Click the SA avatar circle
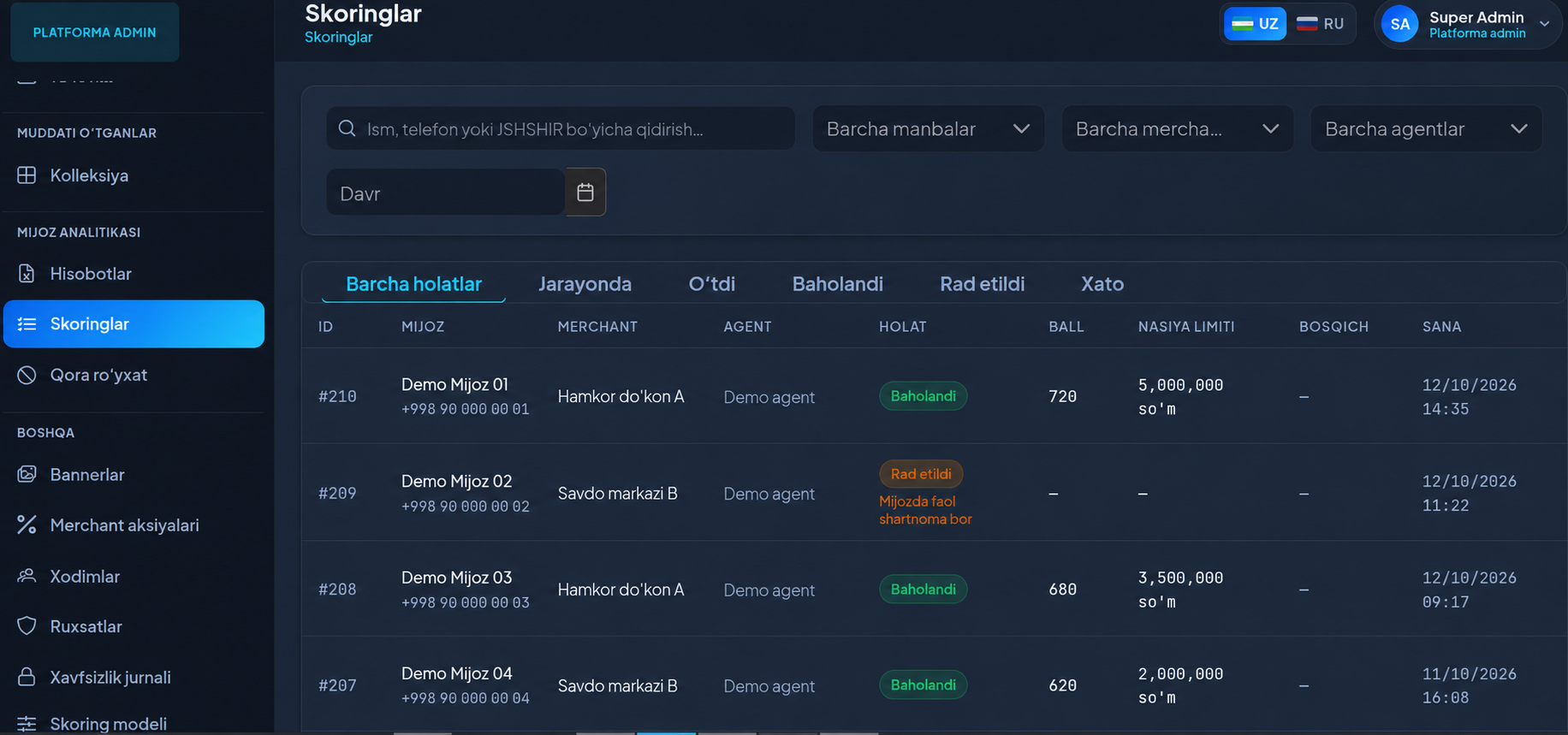The image size is (1568, 735). click(1400, 24)
